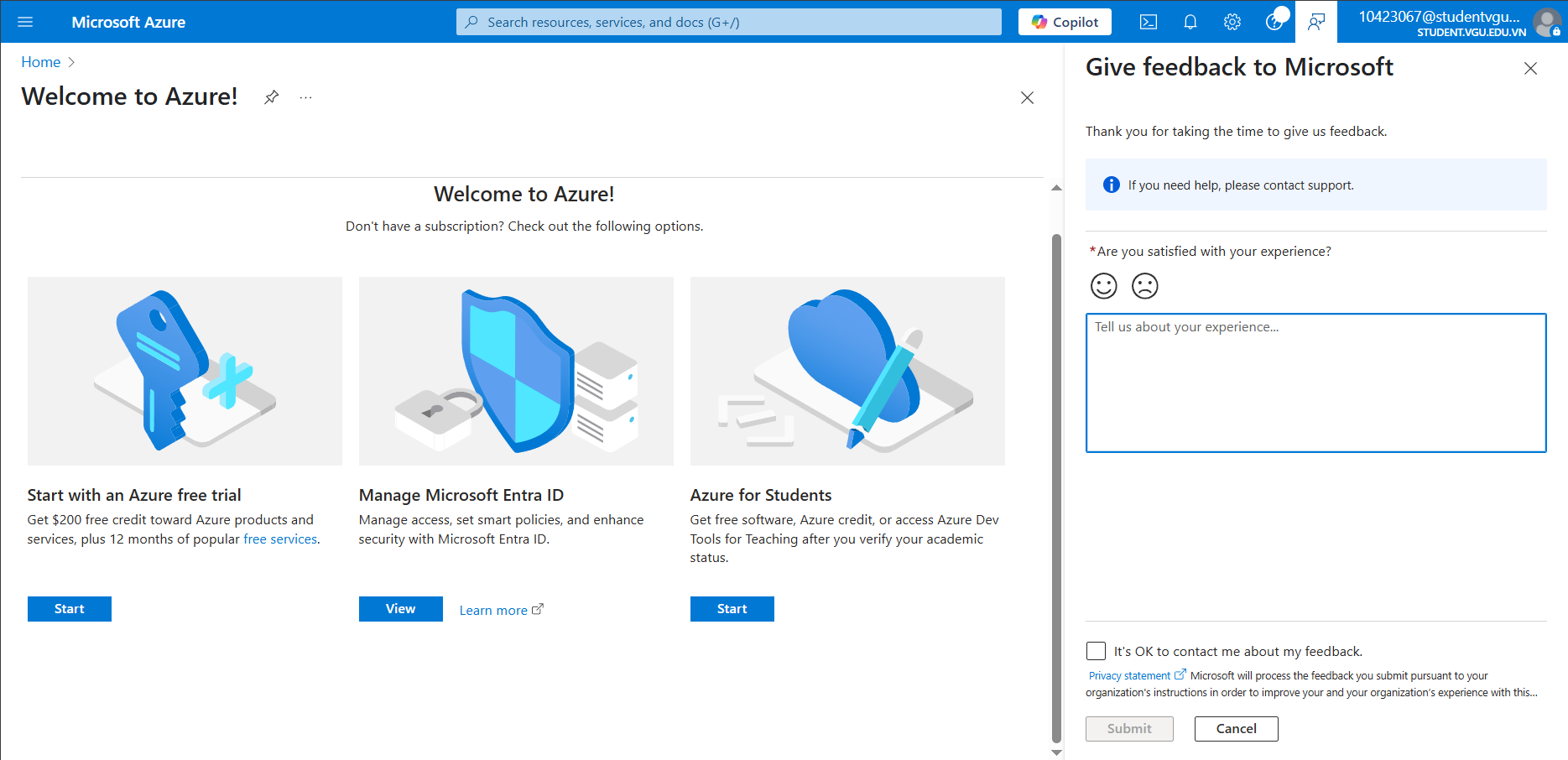Open the notifications bell
This screenshot has height=760, width=1568.
pyautogui.click(x=1190, y=22)
